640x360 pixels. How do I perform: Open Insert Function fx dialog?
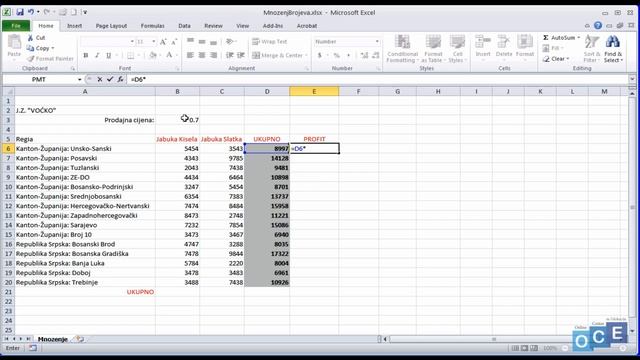[x=120, y=79]
